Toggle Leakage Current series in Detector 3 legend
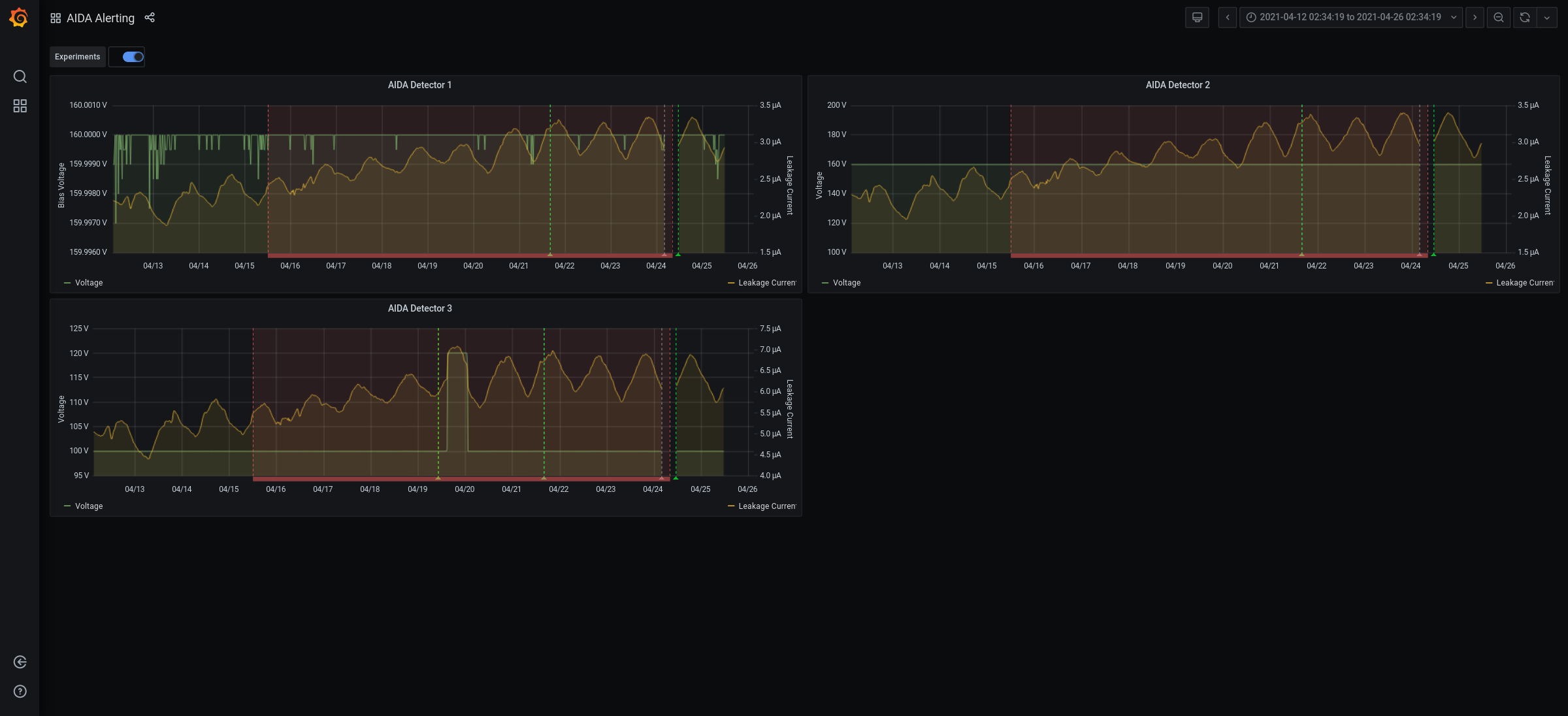Viewport: 1568px width, 716px height. click(x=766, y=506)
